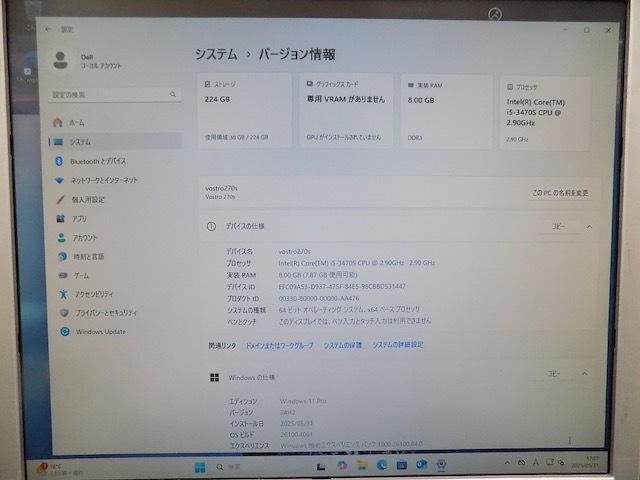Click the IME A indicator in tray
Viewport: 640px width, 480px height.
click(x=536, y=462)
